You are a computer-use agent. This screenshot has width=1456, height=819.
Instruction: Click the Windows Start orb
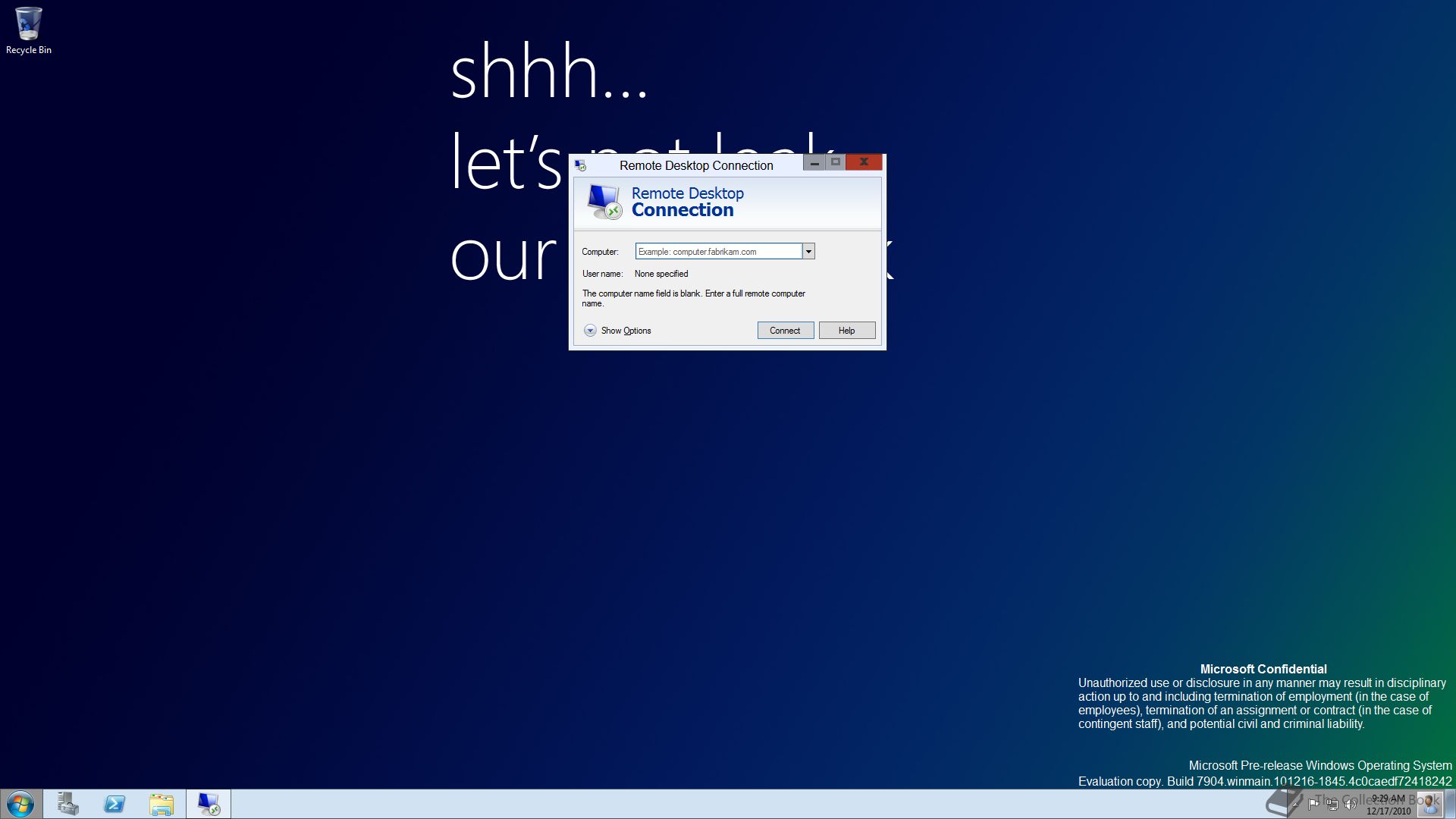(x=20, y=805)
